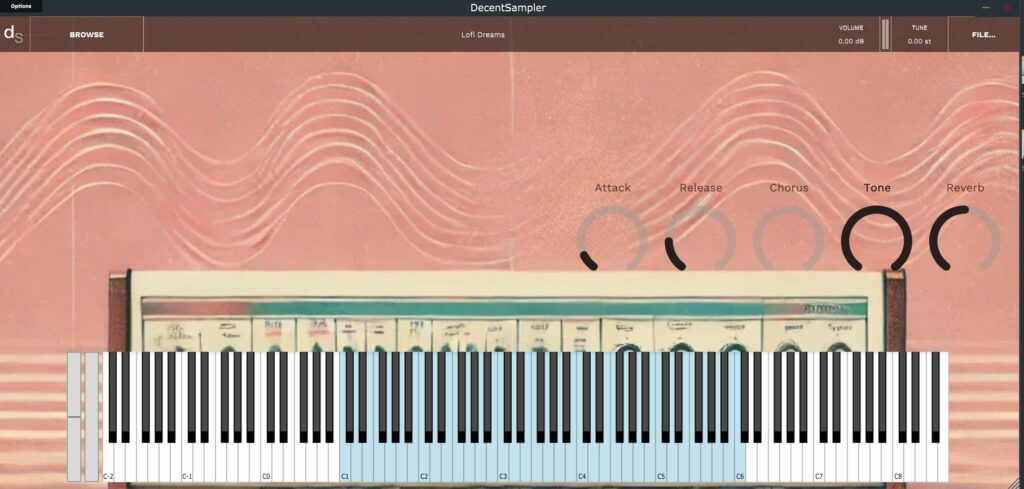1024x489 pixels.
Task: Click the VOLUME 0.00 dB value
Action: 851,41
